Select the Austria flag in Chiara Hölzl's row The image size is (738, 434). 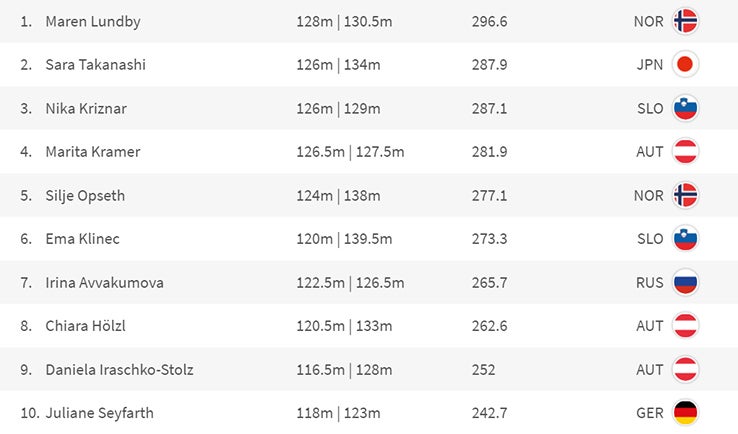click(685, 326)
